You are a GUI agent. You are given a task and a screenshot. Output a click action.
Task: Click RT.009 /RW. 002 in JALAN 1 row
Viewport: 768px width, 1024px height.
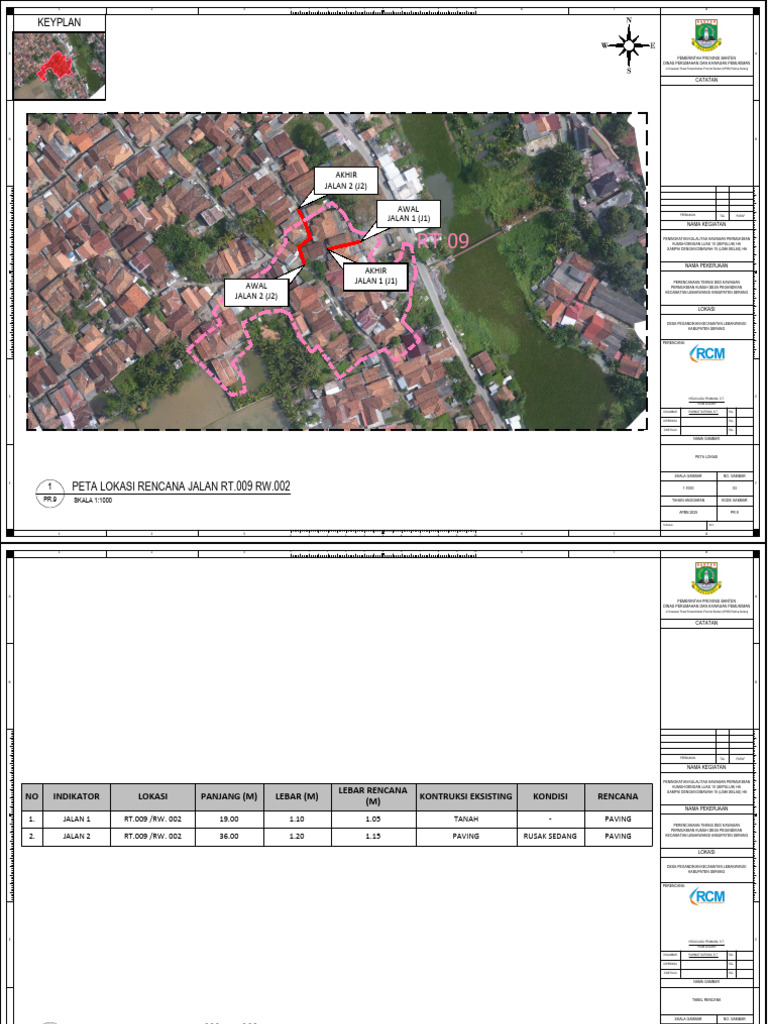(153, 819)
